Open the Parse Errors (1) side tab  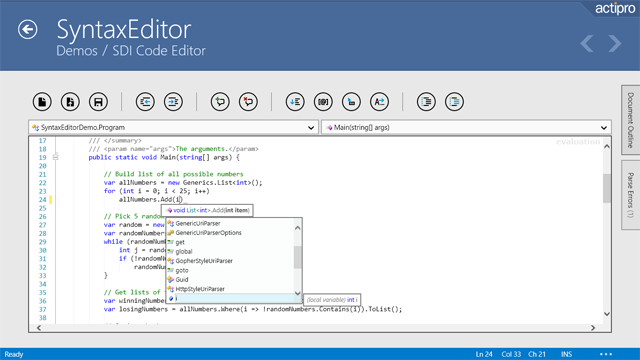pos(630,195)
